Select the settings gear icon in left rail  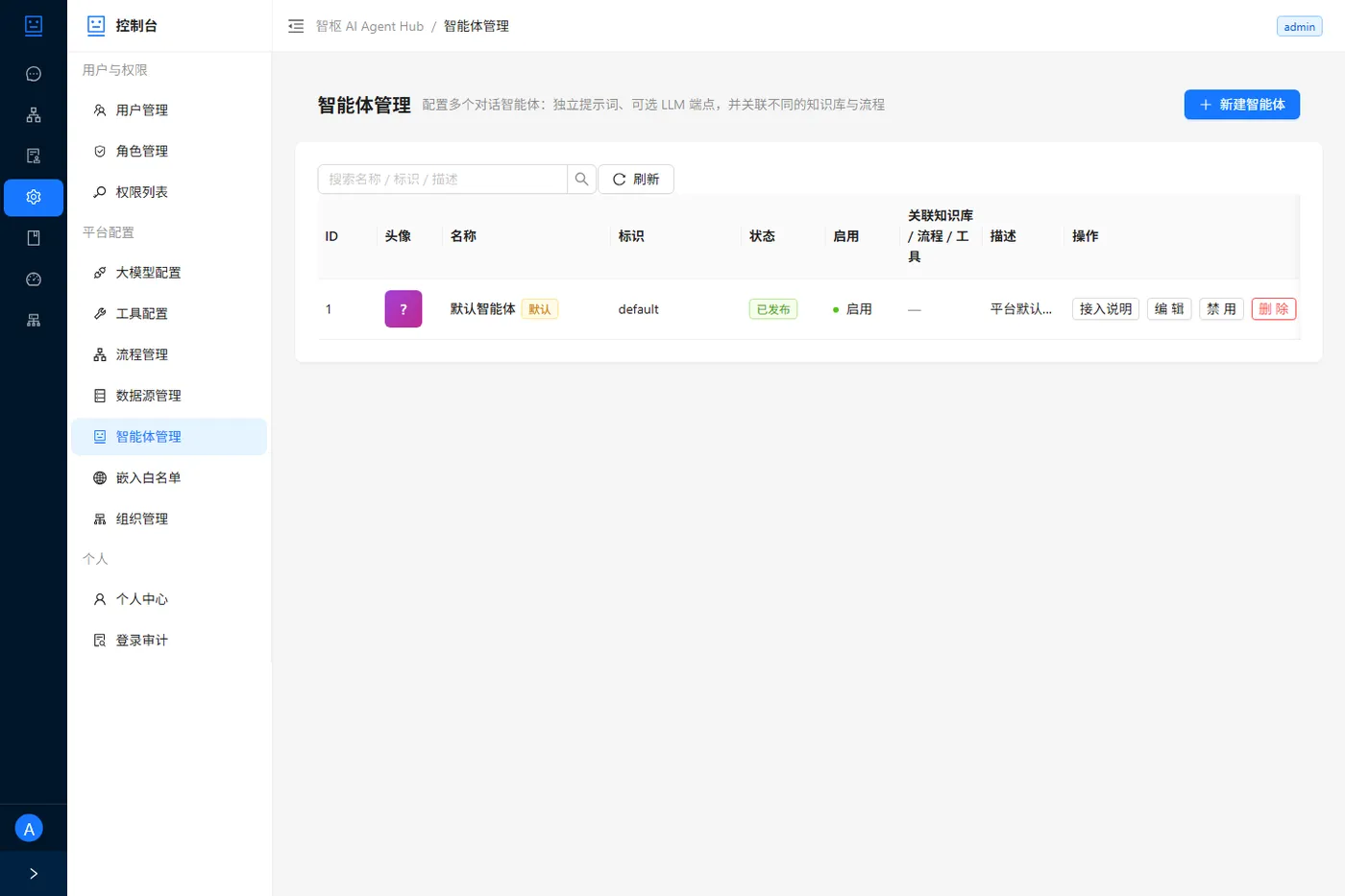pyautogui.click(x=34, y=197)
